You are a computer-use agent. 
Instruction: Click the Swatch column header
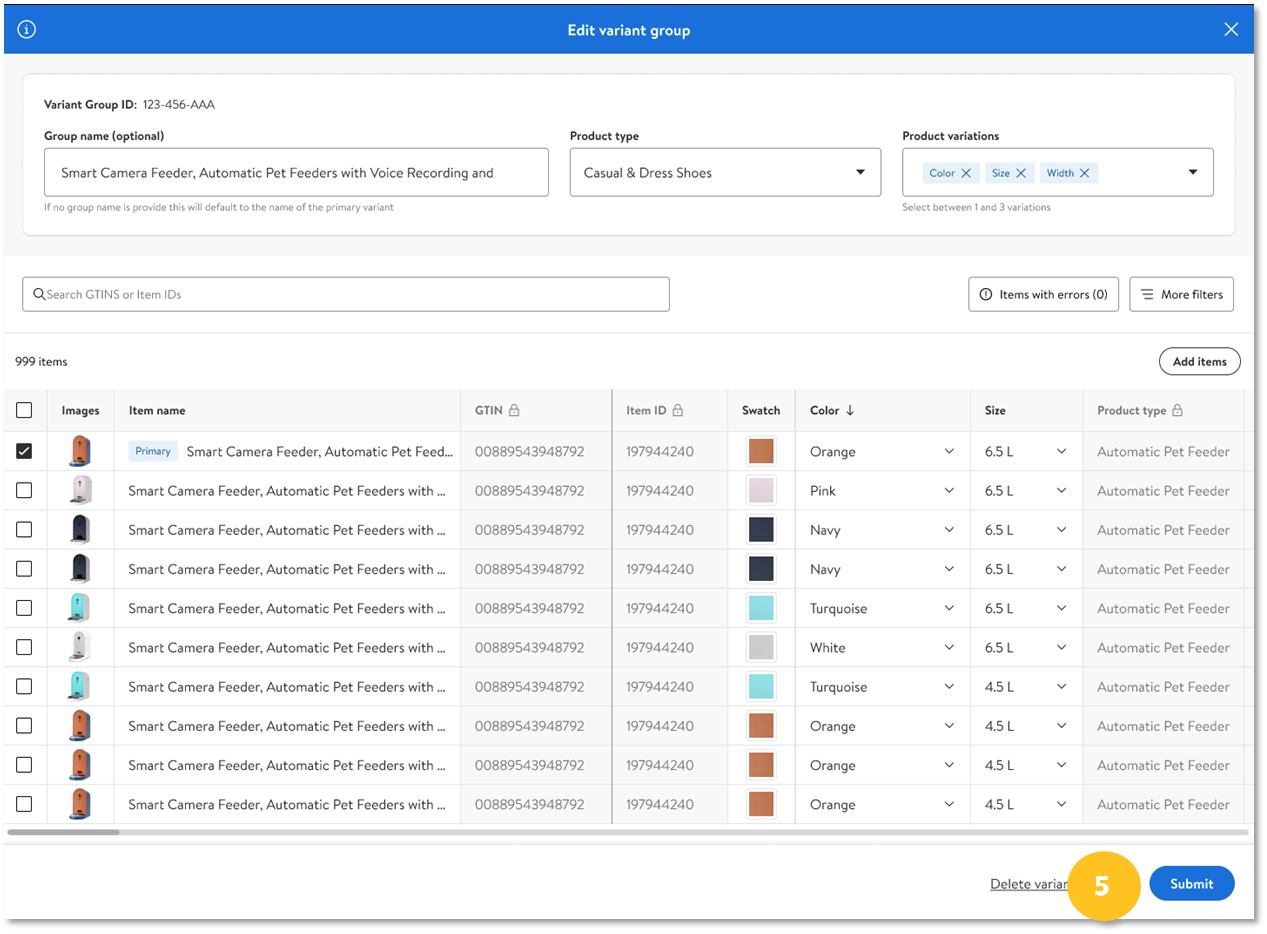pos(761,410)
